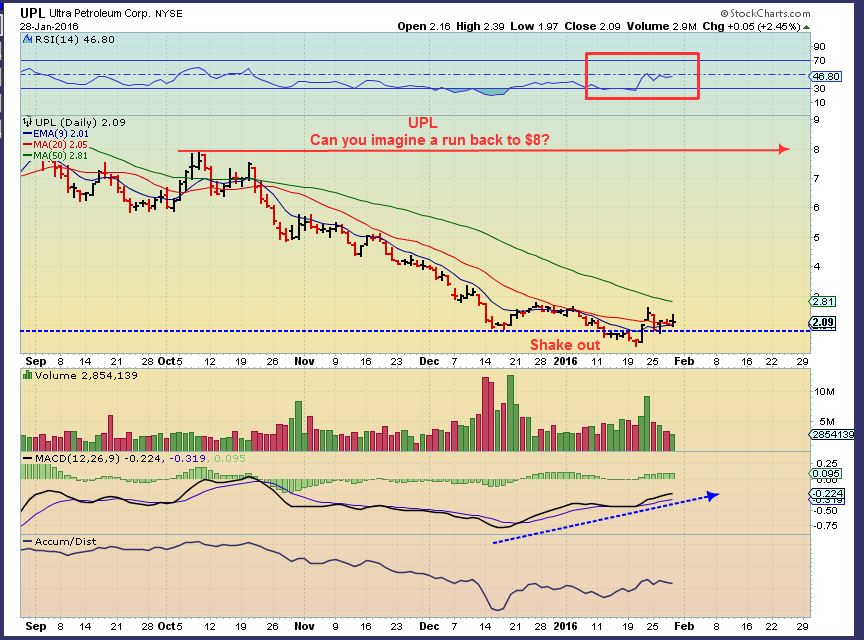
Task: Click the MA(50) 2.81 legend entry
Action: click(55, 155)
